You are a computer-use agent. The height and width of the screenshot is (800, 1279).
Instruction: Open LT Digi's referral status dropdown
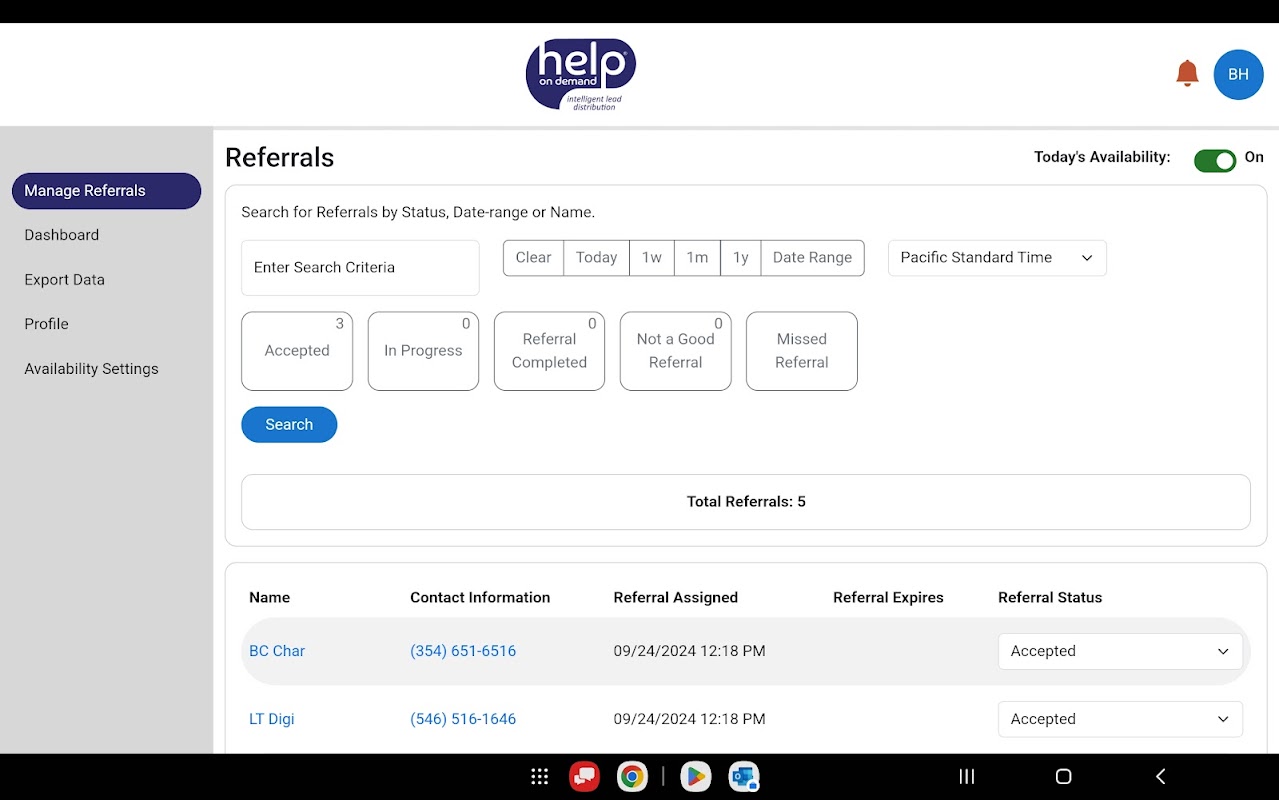tap(1120, 719)
